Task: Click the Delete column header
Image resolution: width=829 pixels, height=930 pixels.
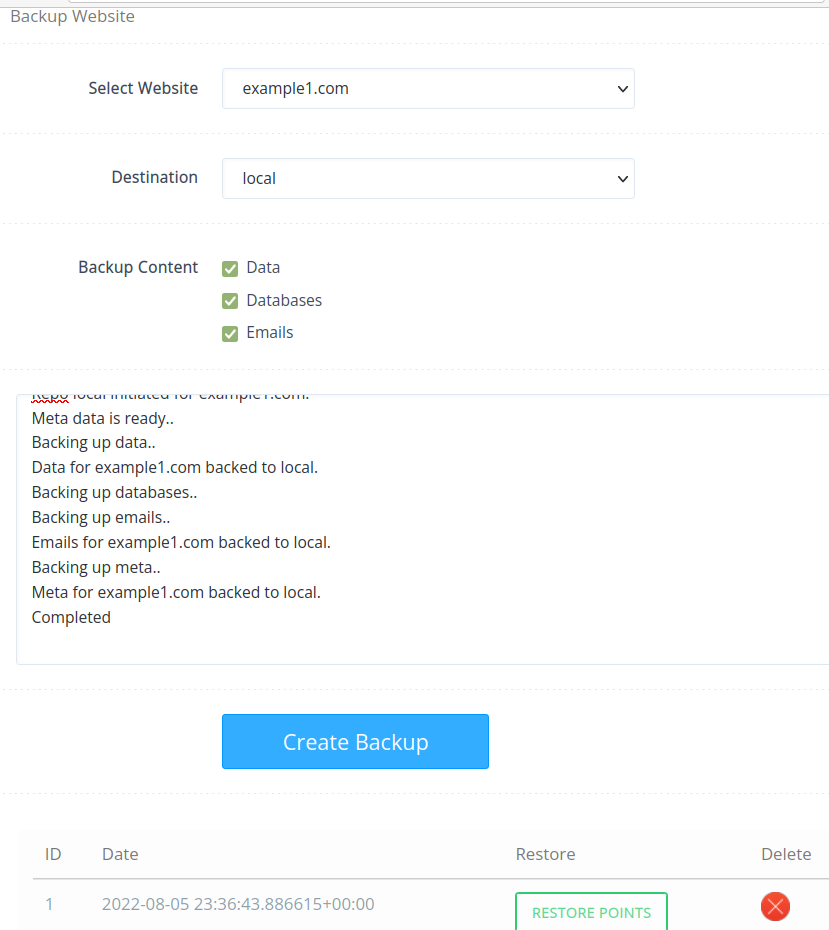Action: (x=786, y=854)
